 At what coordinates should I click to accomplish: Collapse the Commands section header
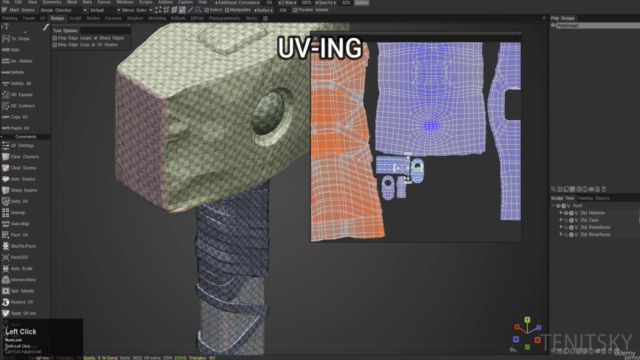pos(25,137)
